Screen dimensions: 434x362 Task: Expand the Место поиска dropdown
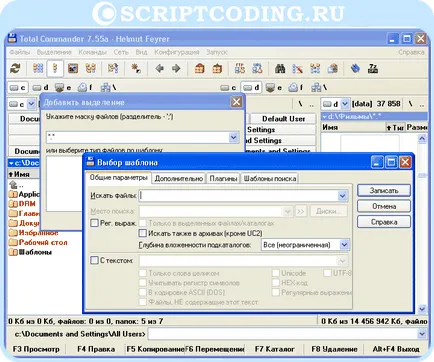(287, 211)
